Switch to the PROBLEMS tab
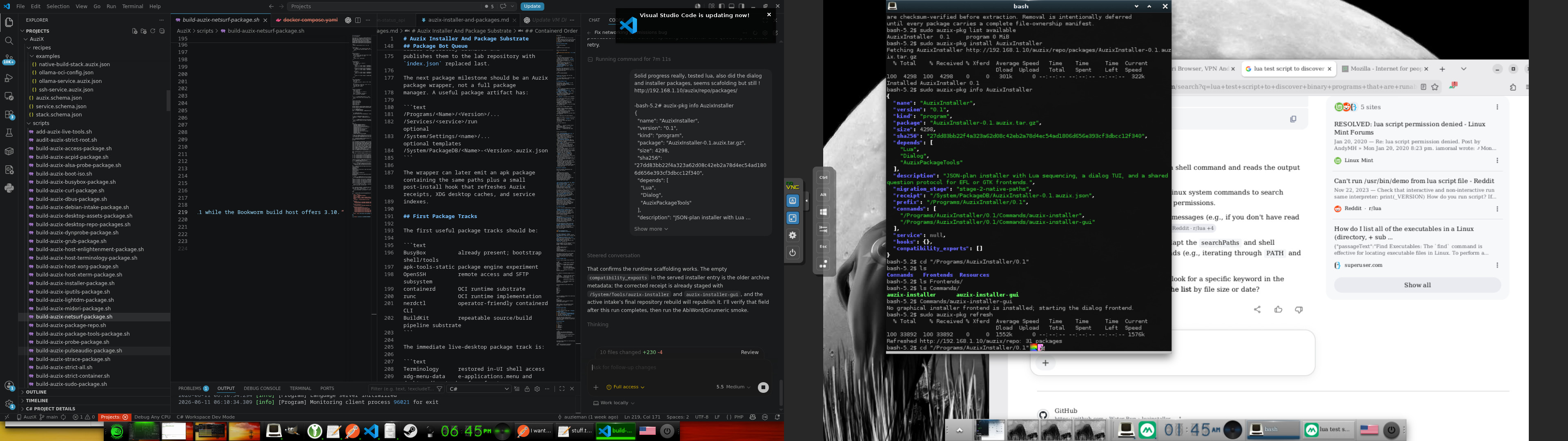1568x441 pixels. coord(194,389)
